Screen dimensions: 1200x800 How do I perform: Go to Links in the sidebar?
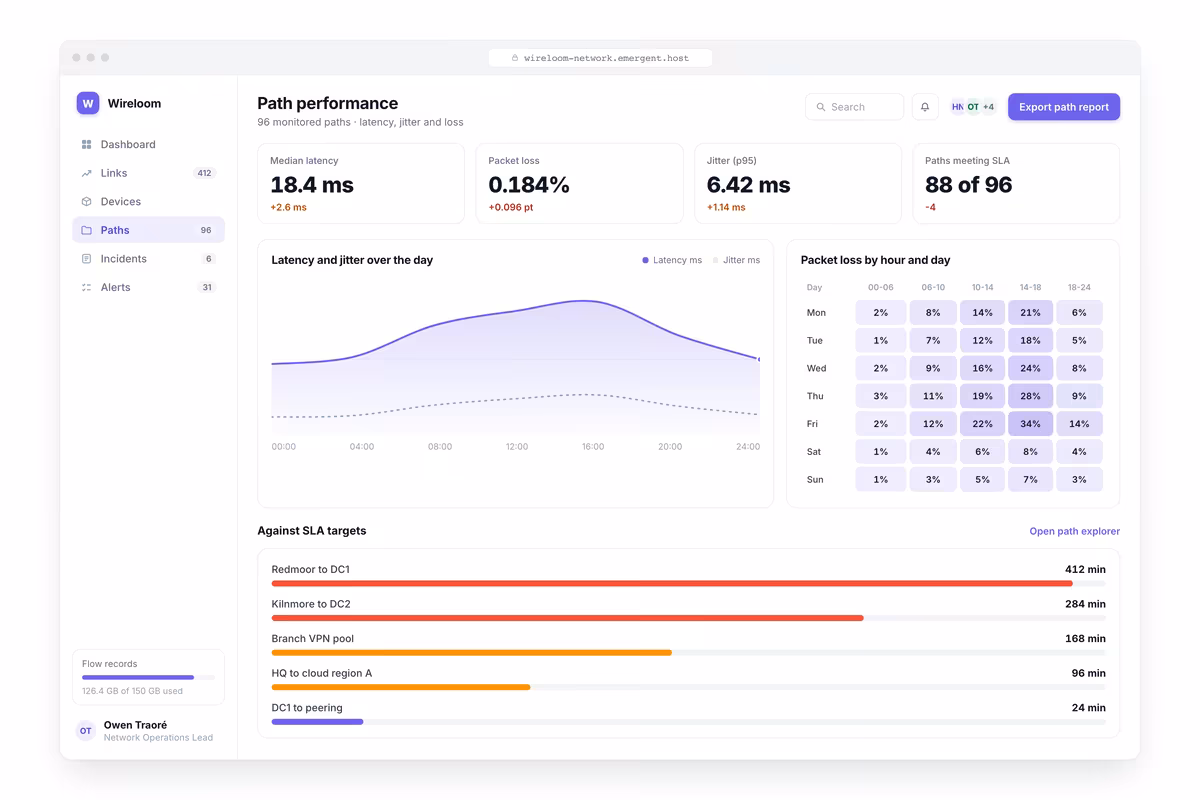148,173
